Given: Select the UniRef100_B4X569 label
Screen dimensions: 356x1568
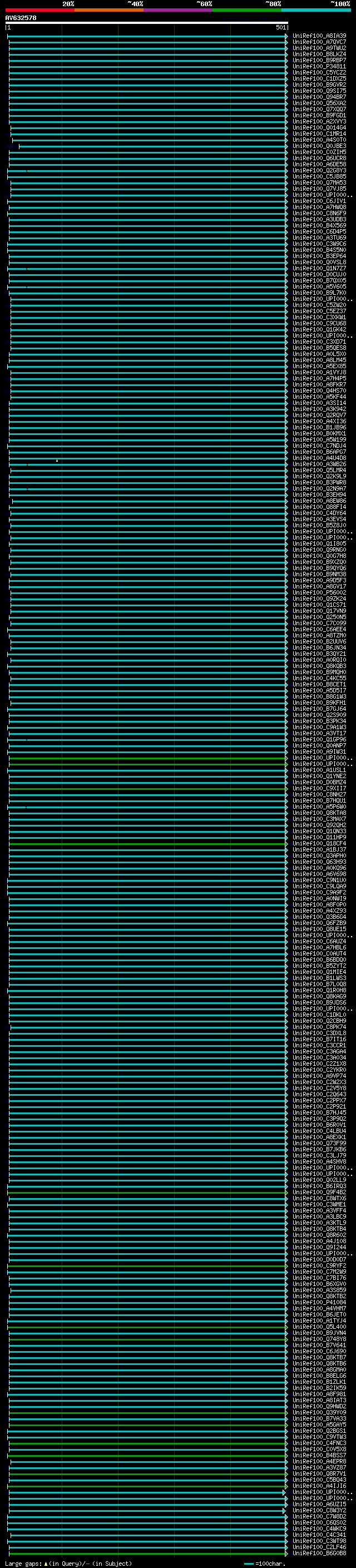Looking at the screenshot, I should tap(319, 226).
